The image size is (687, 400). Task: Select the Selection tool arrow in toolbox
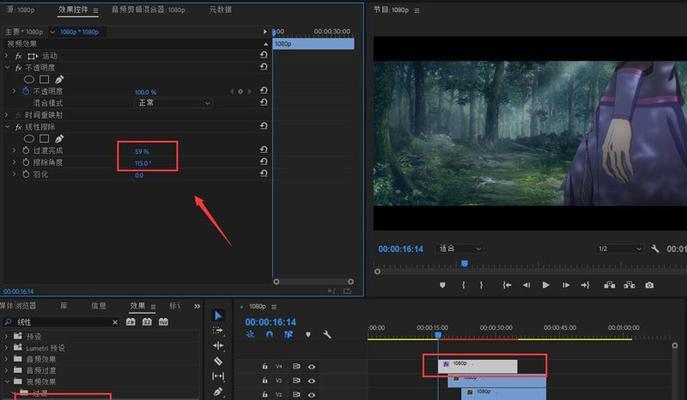218,315
